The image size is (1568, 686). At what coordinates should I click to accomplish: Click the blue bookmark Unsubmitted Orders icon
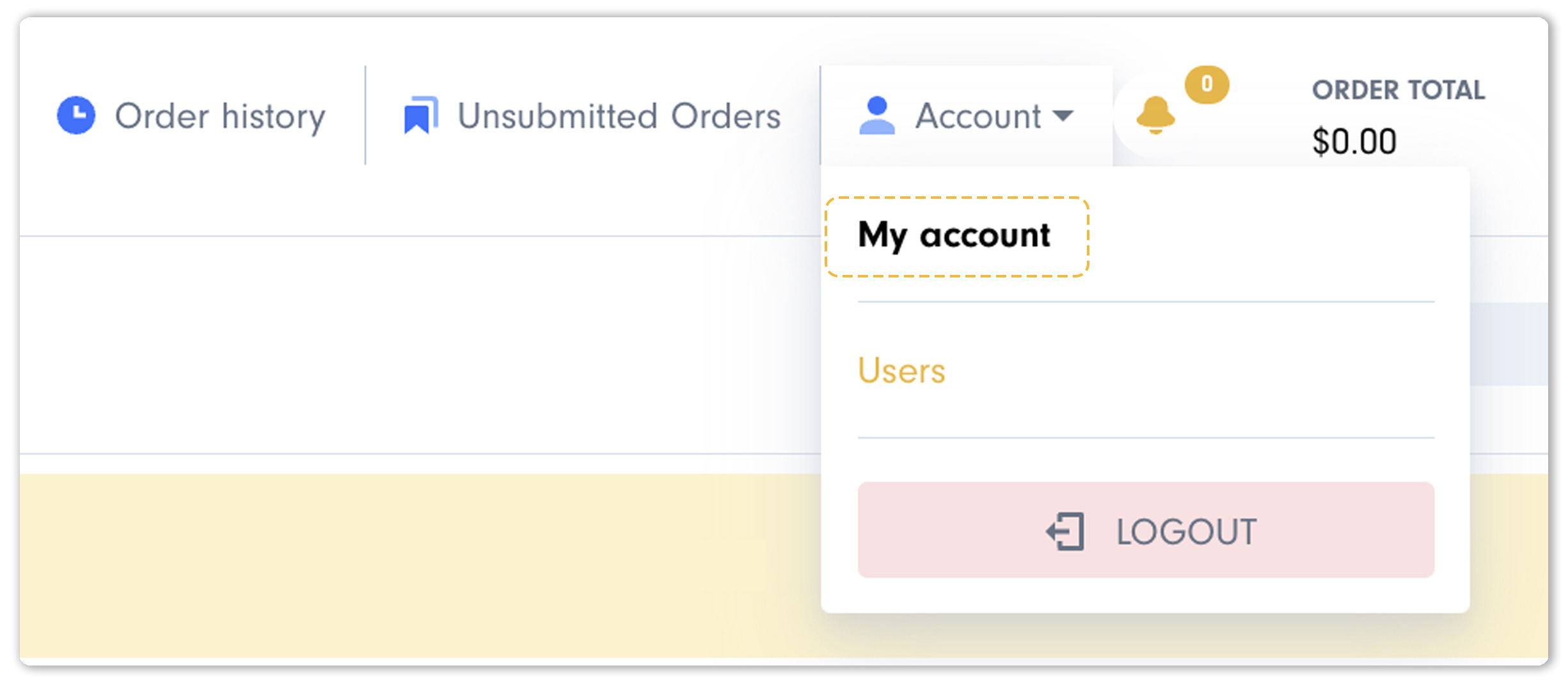tap(421, 115)
